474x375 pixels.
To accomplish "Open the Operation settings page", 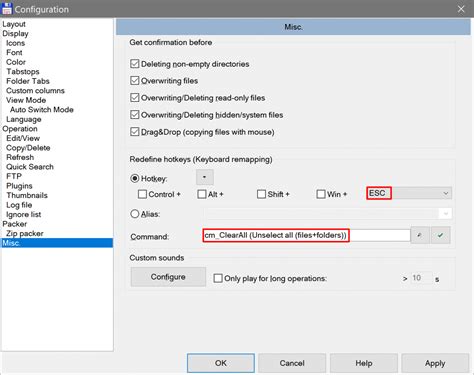I will (20, 129).
